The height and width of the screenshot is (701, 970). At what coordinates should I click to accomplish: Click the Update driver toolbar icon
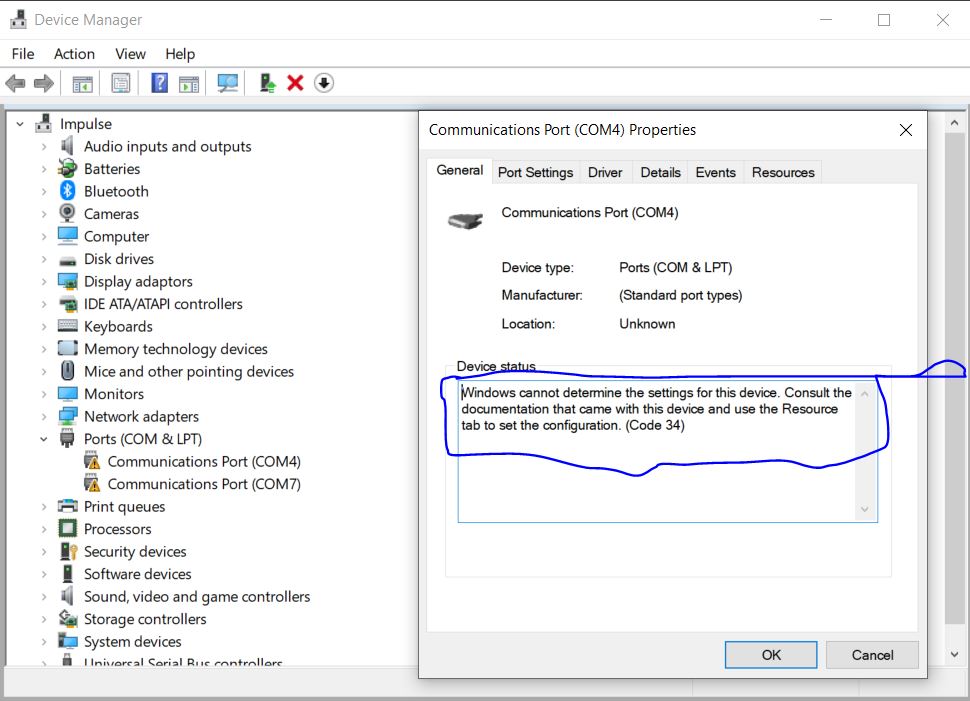(x=267, y=83)
